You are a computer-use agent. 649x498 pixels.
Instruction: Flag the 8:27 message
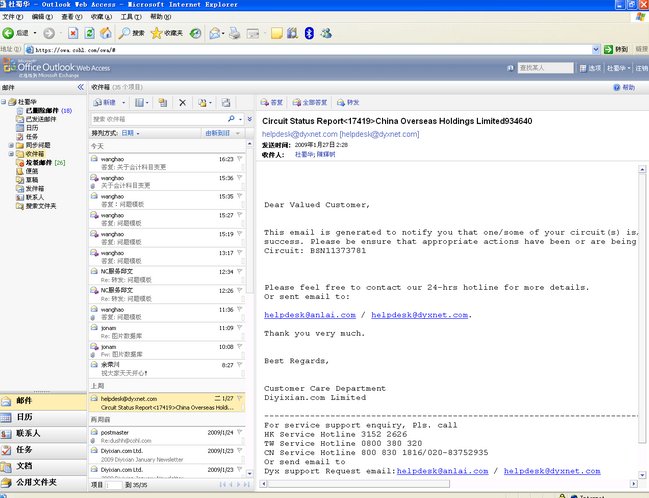coord(240,365)
